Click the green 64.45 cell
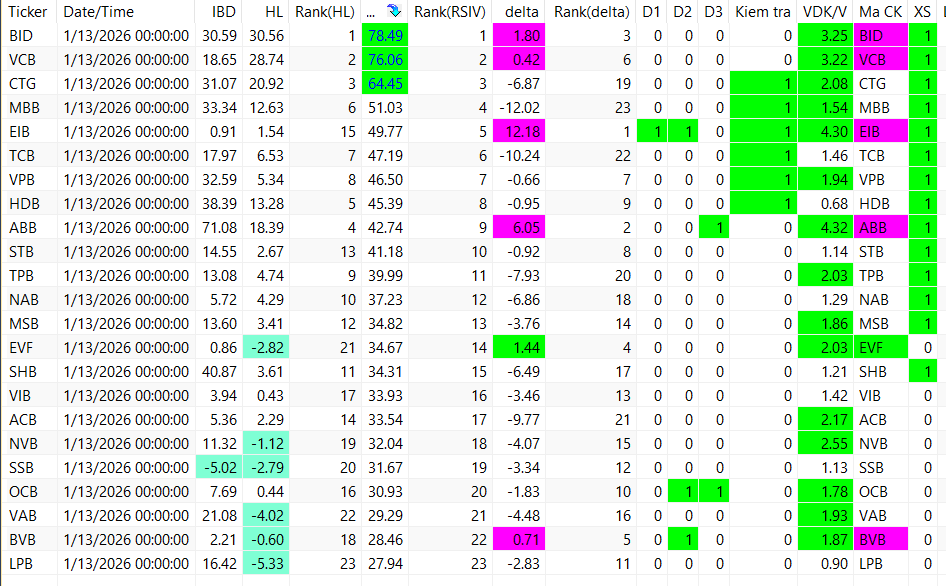 click(385, 84)
